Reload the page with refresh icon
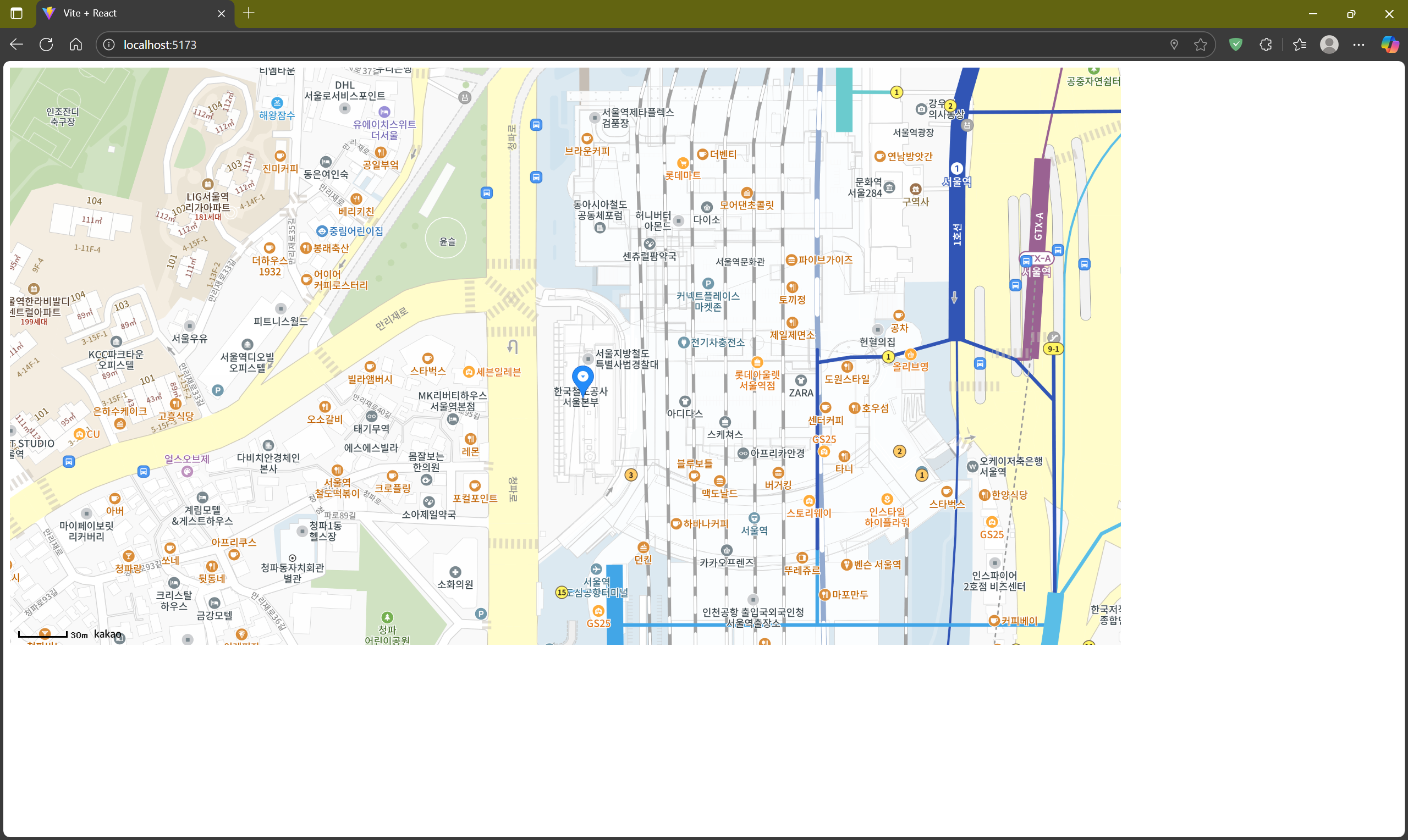This screenshot has height=840, width=1408. pos(46,45)
